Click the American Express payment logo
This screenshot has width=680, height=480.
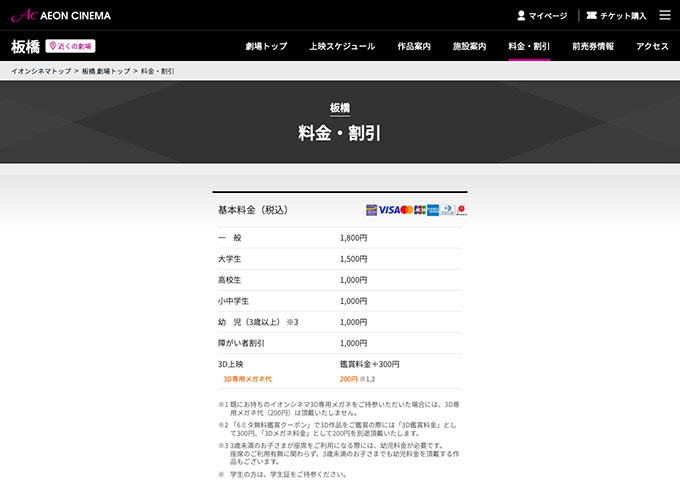tap(433, 210)
